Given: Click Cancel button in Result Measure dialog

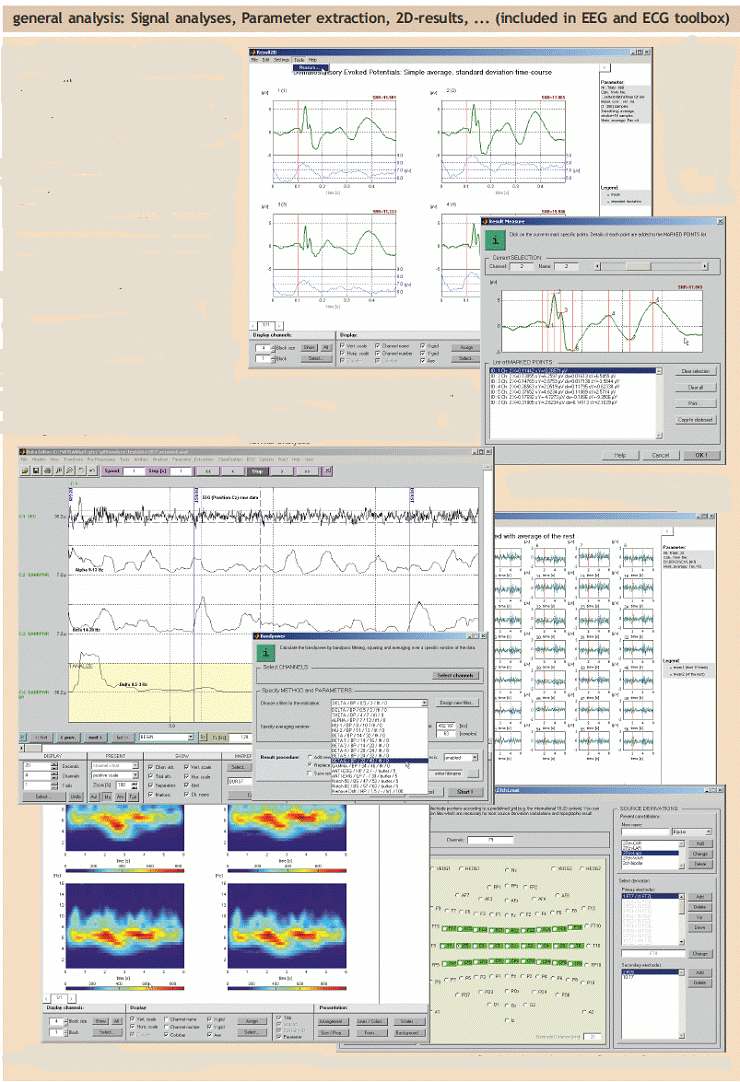Looking at the screenshot, I should (x=661, y=455).
